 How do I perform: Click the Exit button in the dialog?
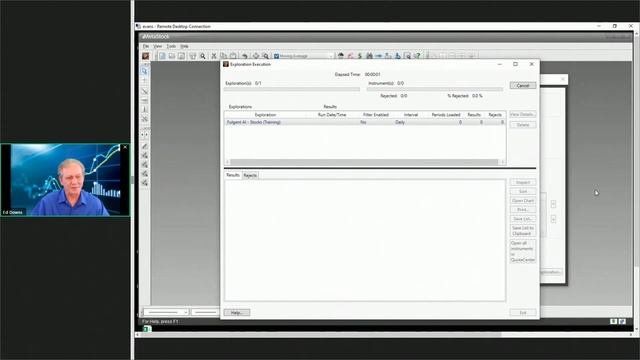point(523,313)
